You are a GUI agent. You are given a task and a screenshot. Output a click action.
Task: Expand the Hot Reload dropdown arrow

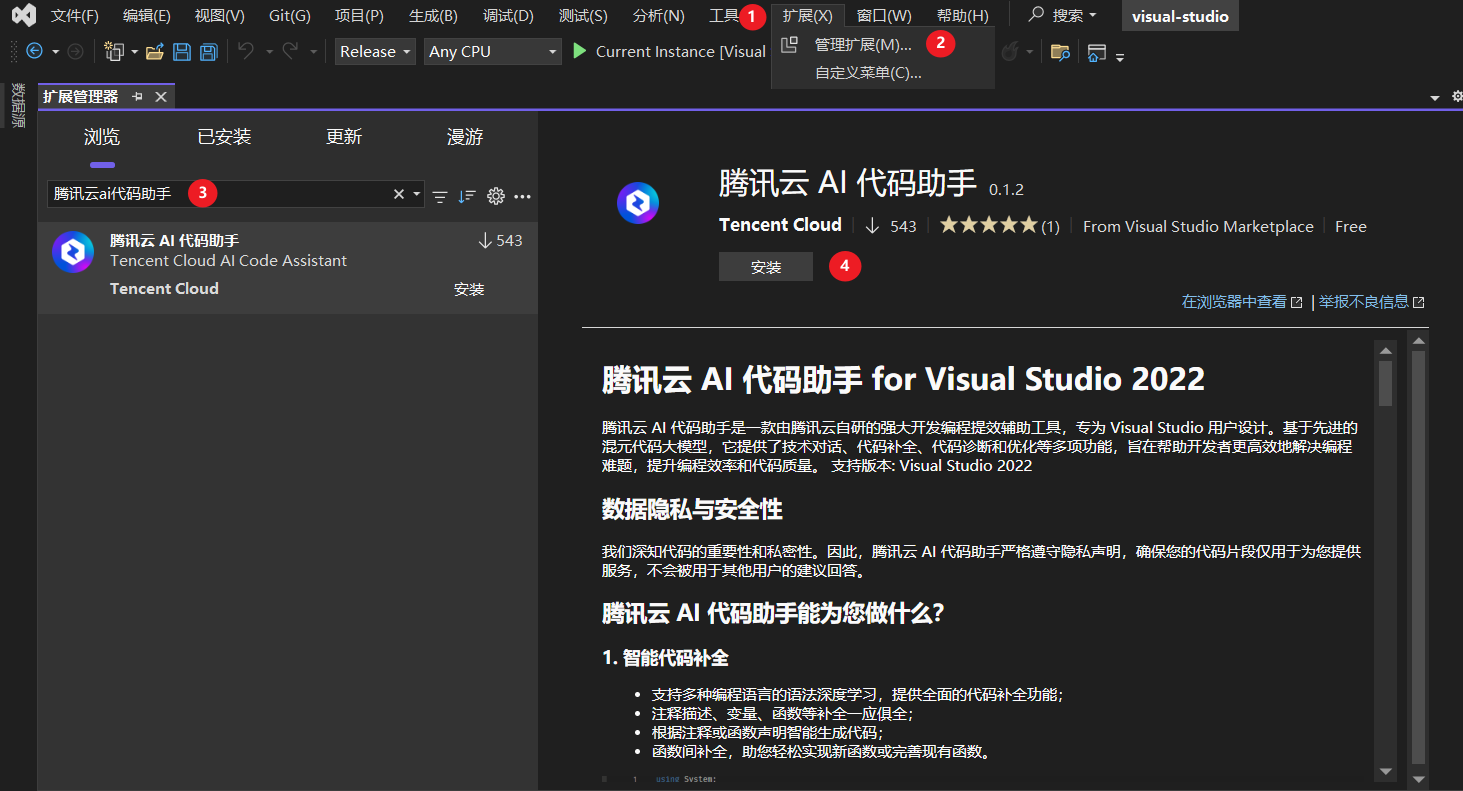[1029, 52]
